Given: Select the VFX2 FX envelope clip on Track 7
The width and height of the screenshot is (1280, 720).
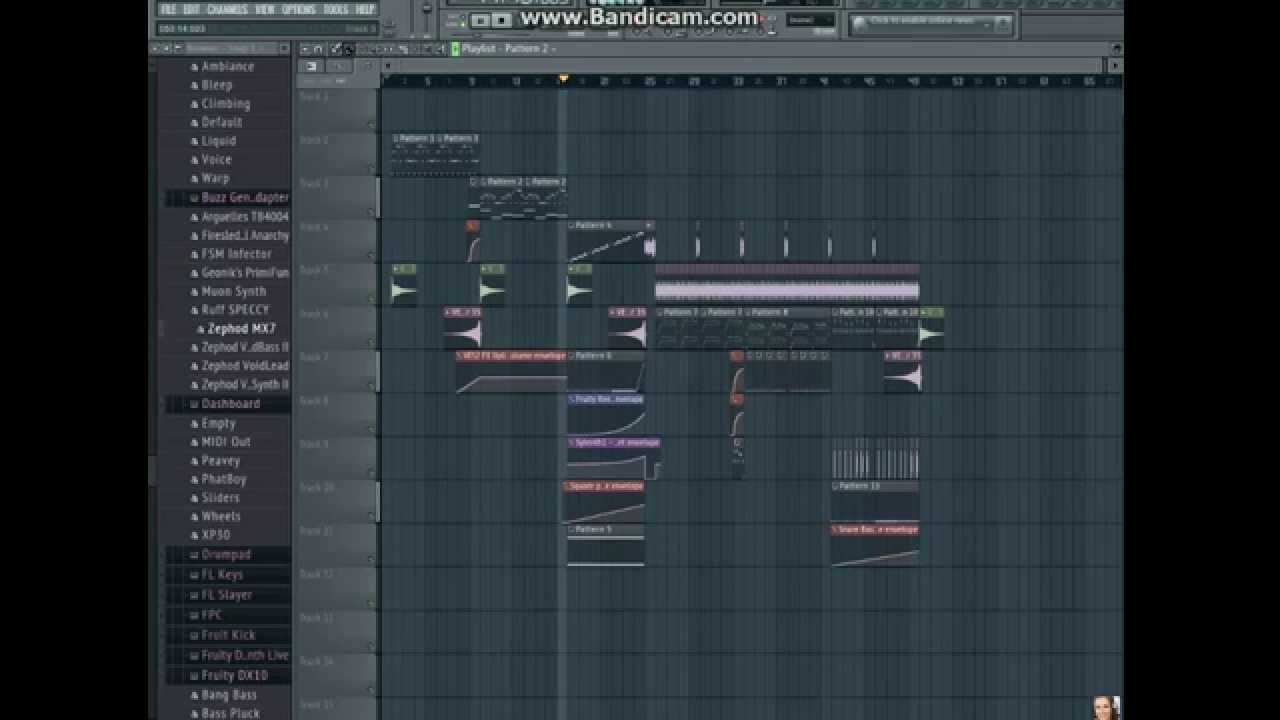Looking at the screenshot, I should click(x=511, y=371).
